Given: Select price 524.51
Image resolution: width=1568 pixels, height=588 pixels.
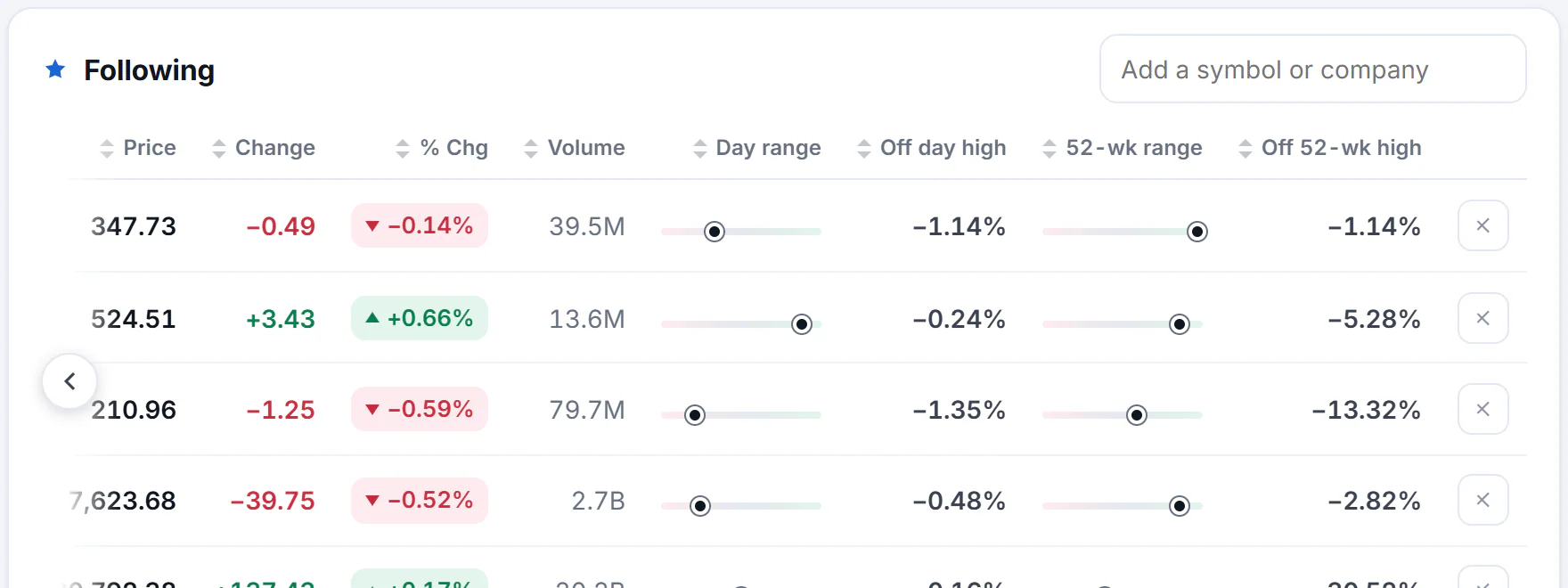Looking at the screenshot, I should [134, 319].
